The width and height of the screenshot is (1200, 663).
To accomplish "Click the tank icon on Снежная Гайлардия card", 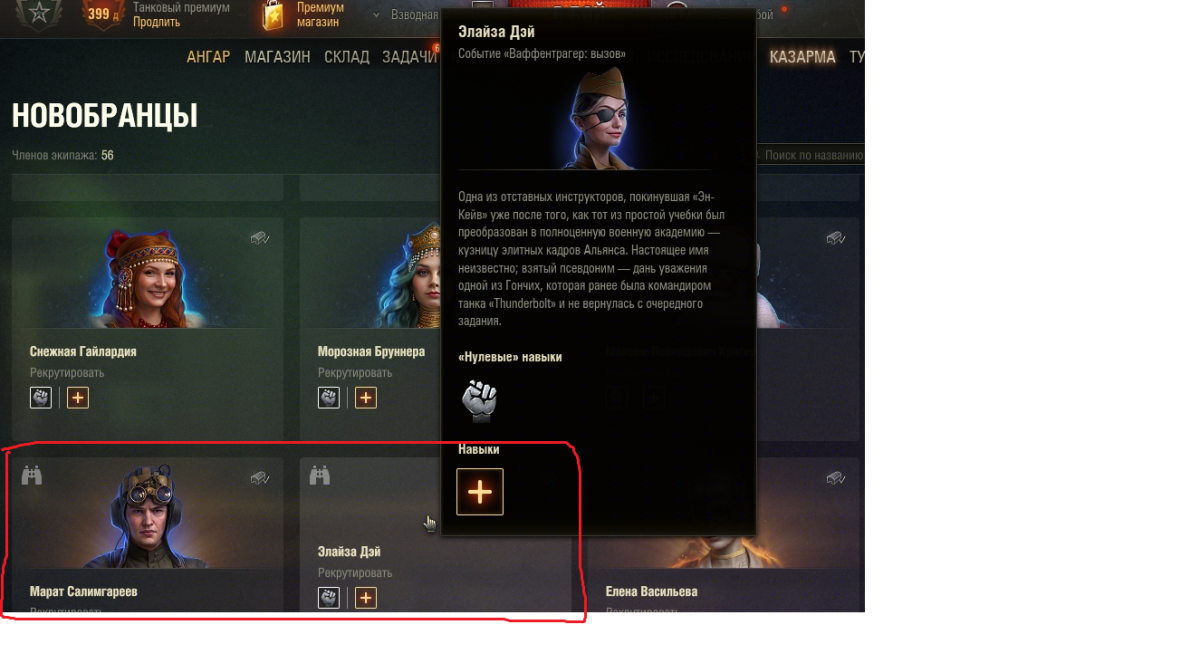I will pos(260,238).
